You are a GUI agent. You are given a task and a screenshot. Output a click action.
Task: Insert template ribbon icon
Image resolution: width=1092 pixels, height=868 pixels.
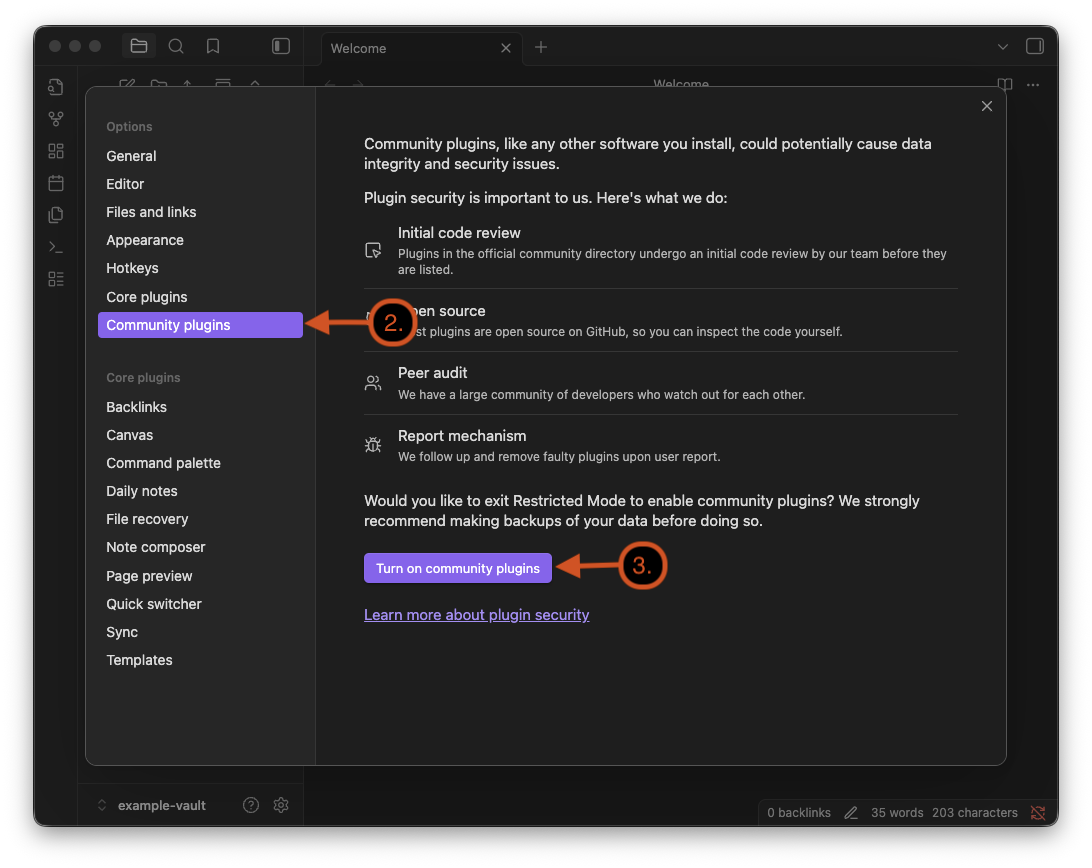(x=56, y=215)
